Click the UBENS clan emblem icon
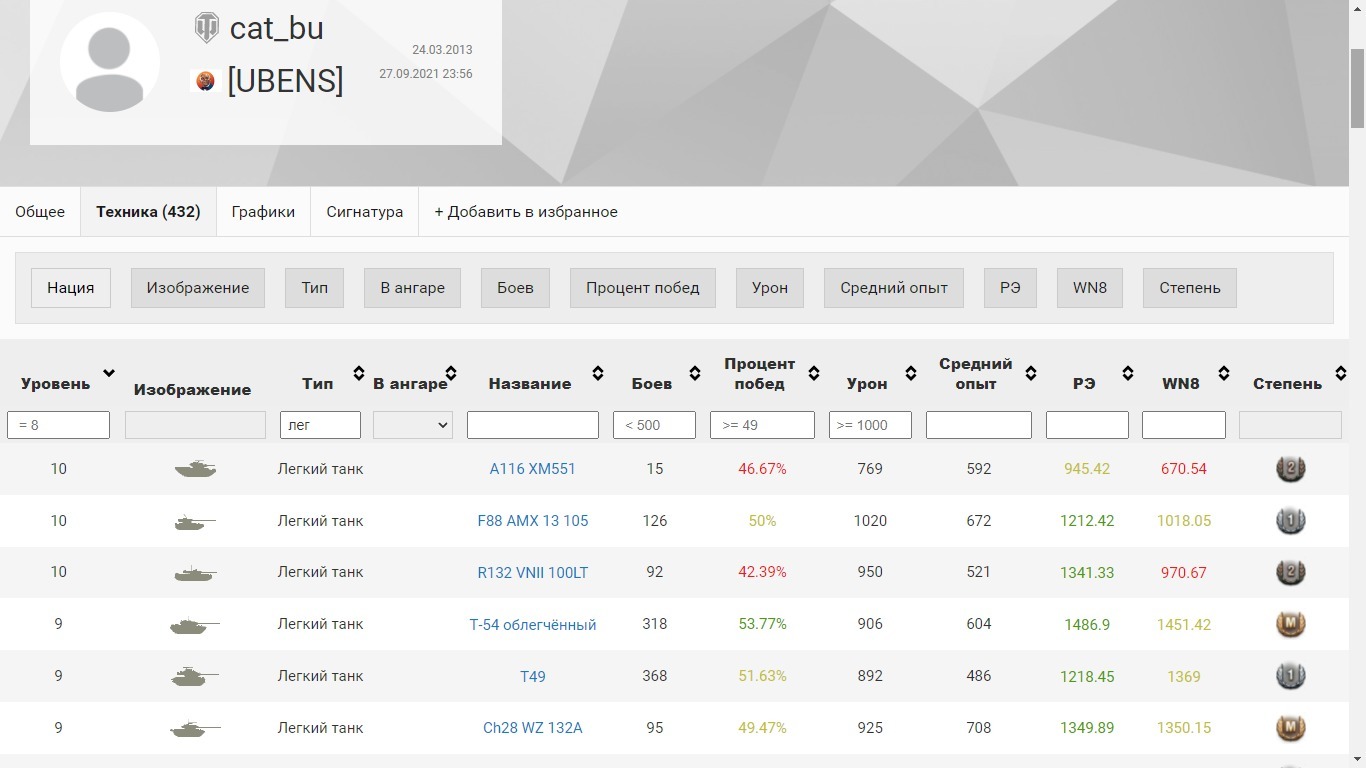 (205, 81)
